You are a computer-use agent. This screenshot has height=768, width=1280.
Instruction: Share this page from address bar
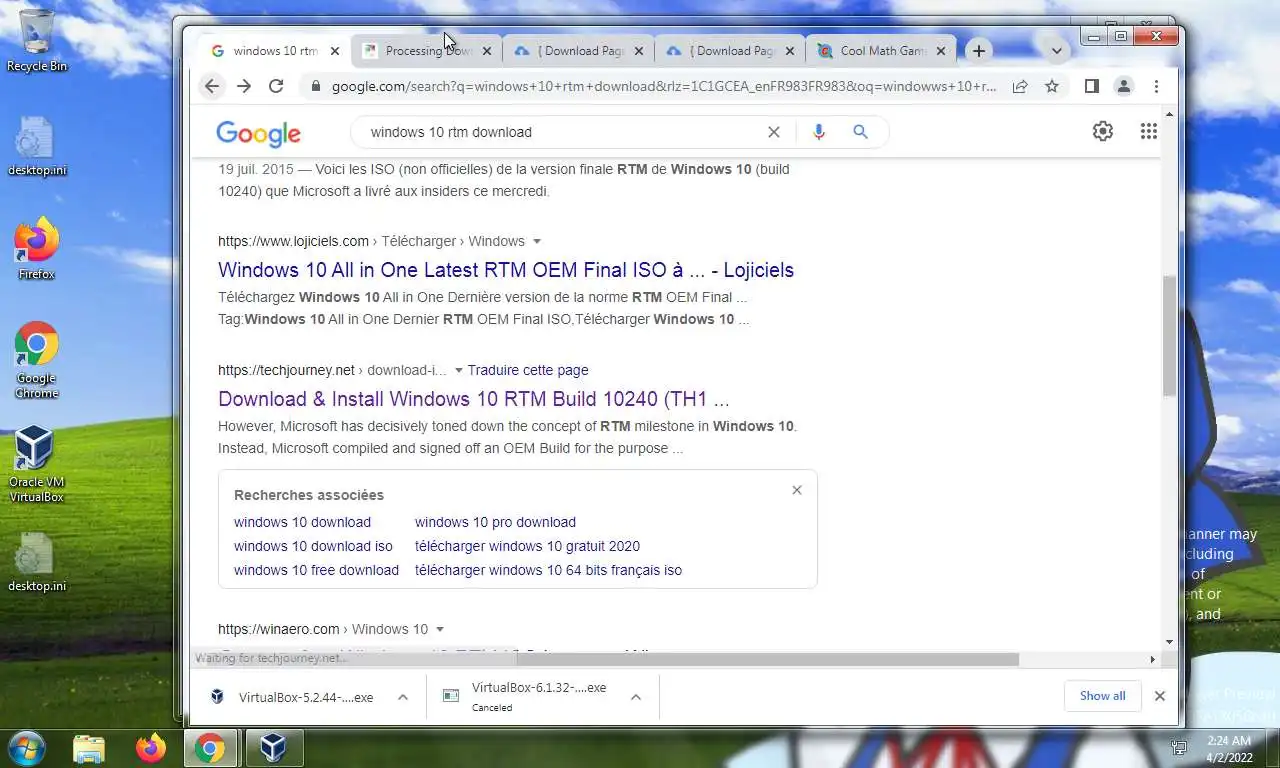(x=1020, y=87)
